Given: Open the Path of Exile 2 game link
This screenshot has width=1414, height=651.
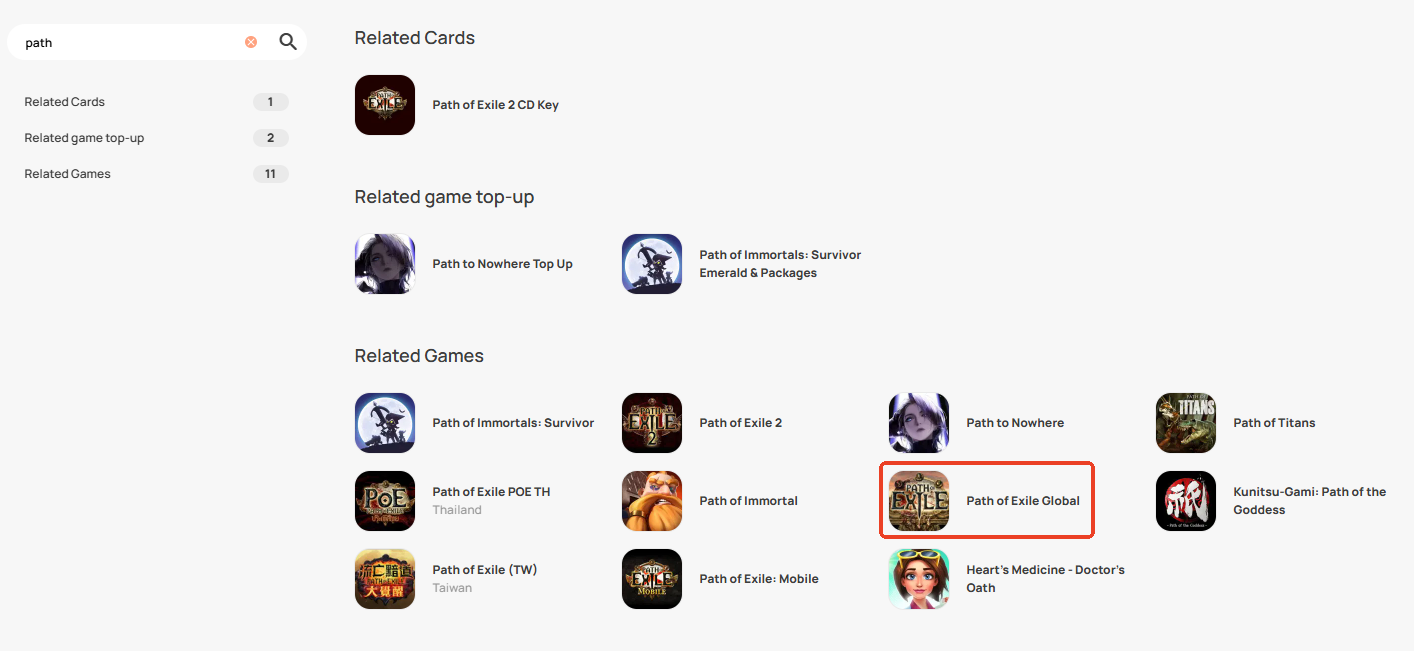Looking at the screenshot, I should coord(741,423).
